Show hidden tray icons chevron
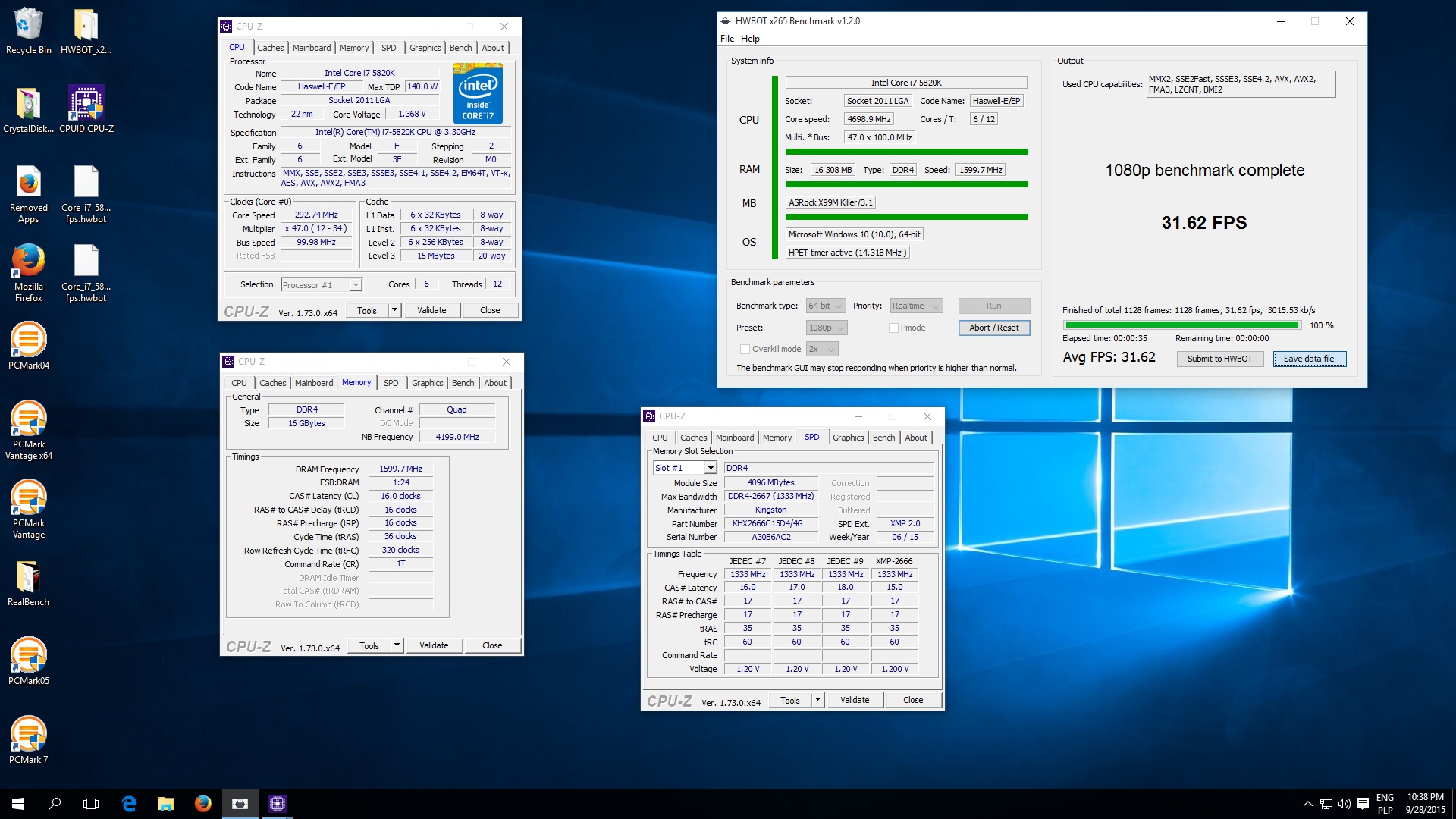The height and width of the screenshot is (819, 1456). (x=1307, y=804)
